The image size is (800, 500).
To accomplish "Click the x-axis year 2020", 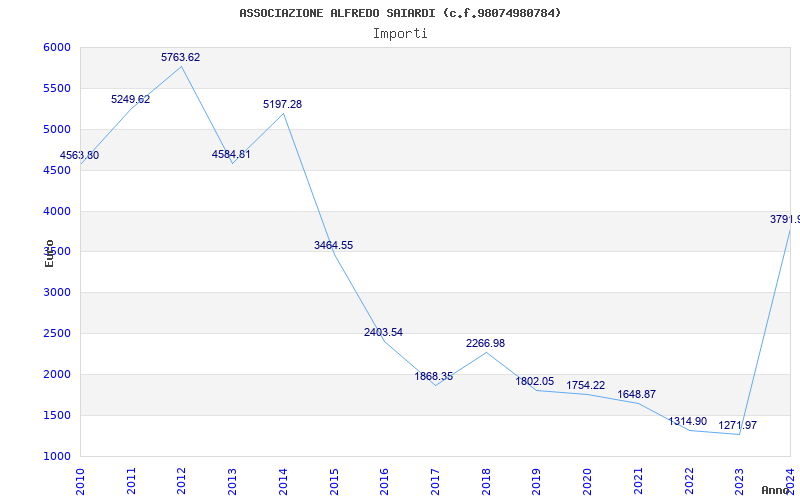I will tap(587, 481).
